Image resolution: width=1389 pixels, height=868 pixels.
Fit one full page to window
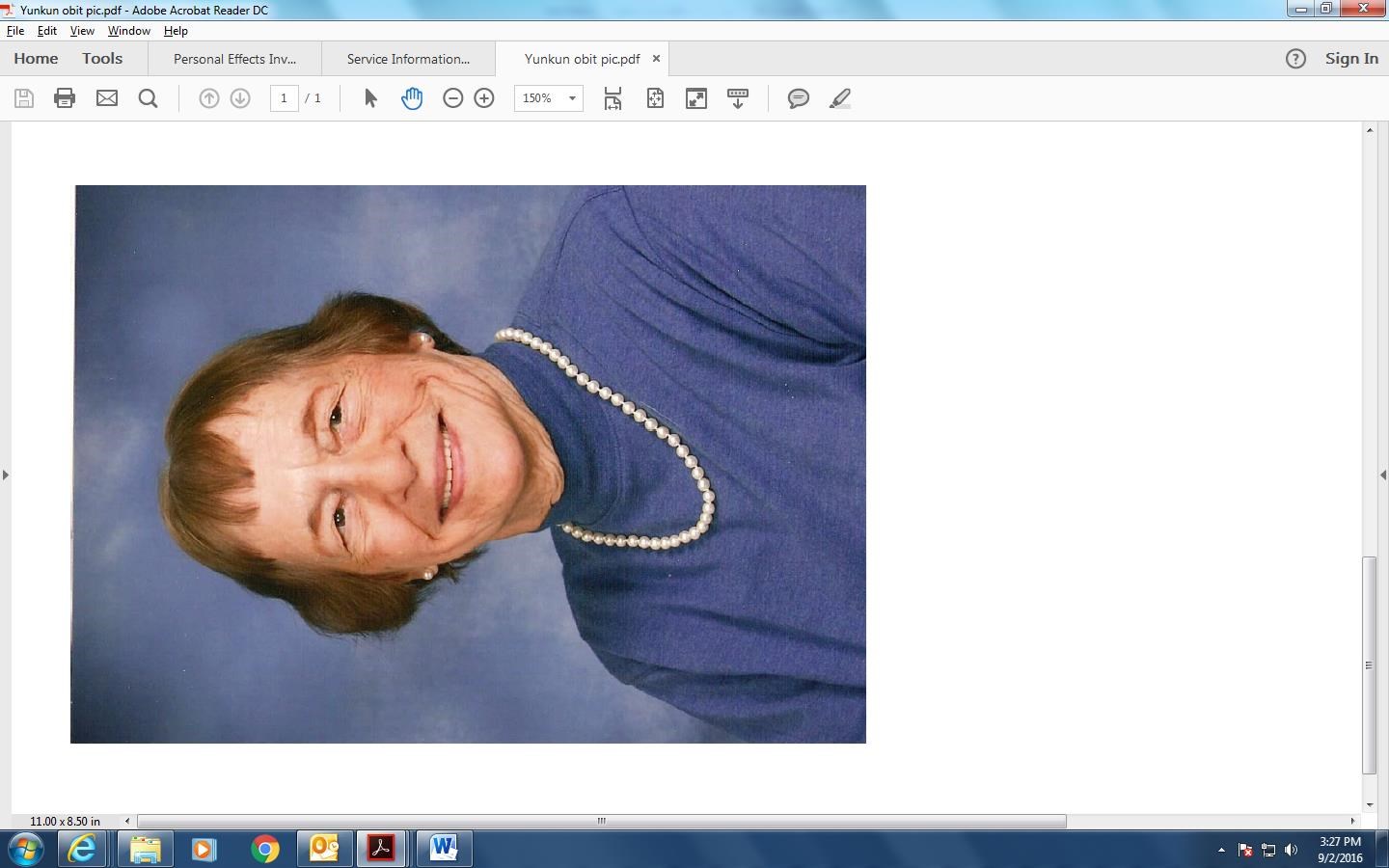pos(655,97)
